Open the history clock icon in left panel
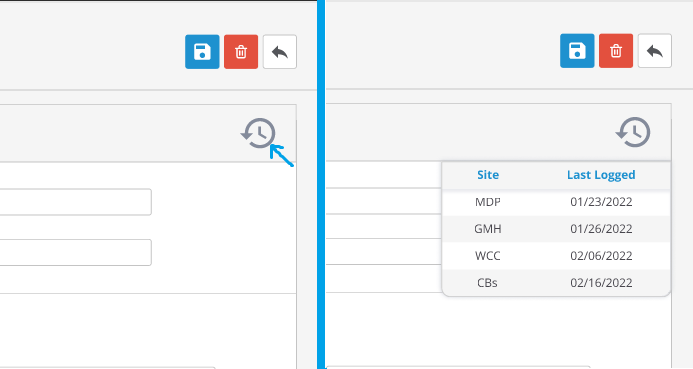The height and width of the screenshot is (369, 693). click(x=258, y=133)
